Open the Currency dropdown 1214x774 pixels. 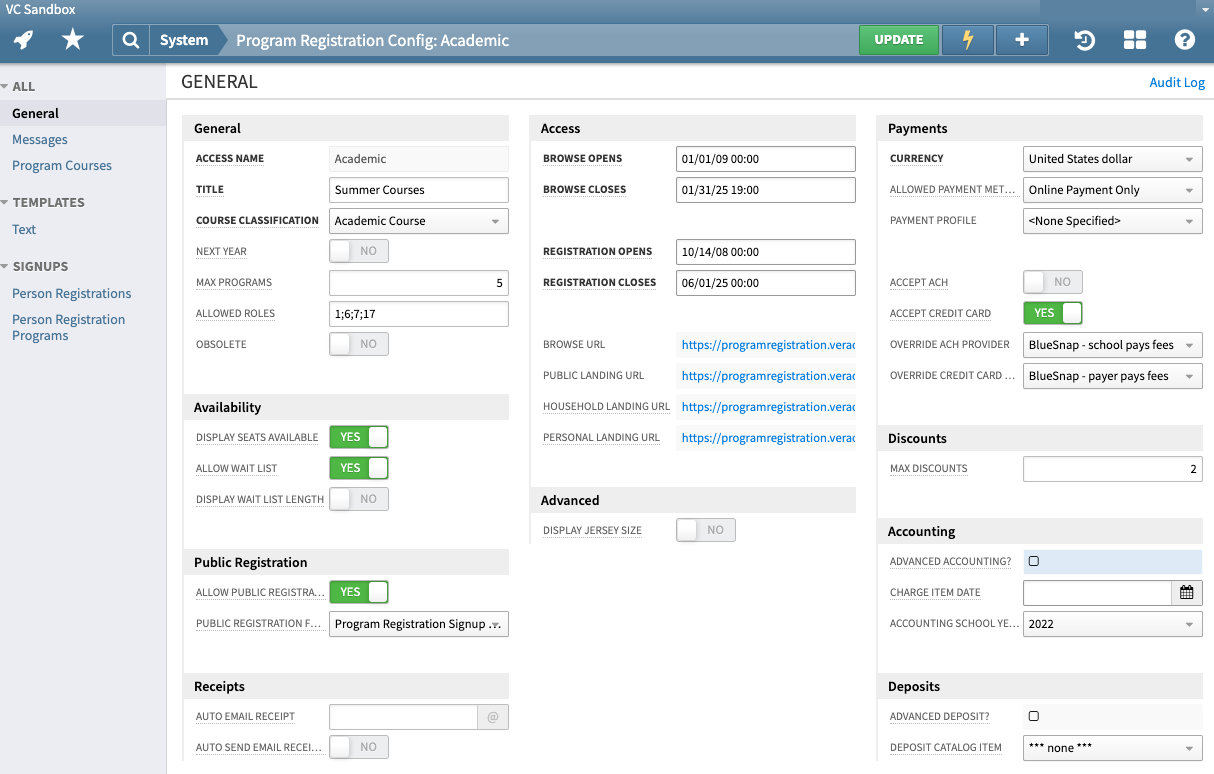coord(1112,159)
